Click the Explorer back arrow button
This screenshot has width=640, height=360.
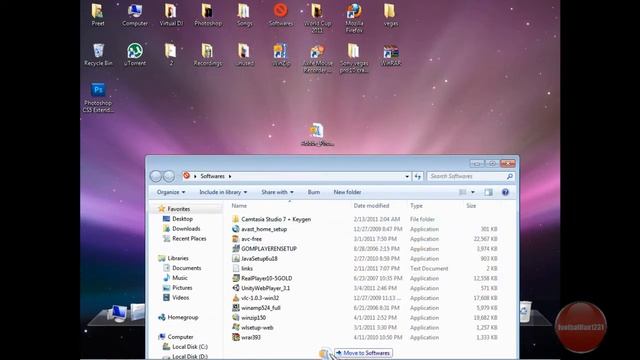[x=156, y=176]
